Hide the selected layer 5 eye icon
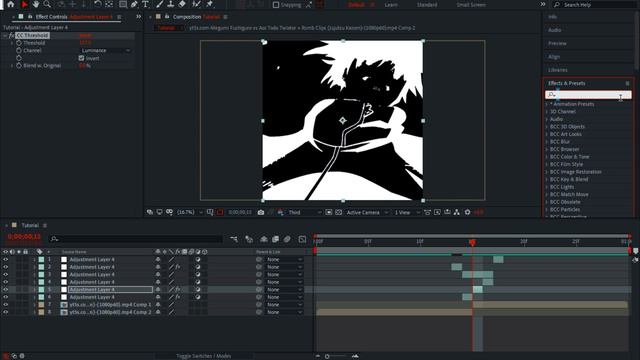This screenshot has height=360, width=640. click(x=5, y=289)
